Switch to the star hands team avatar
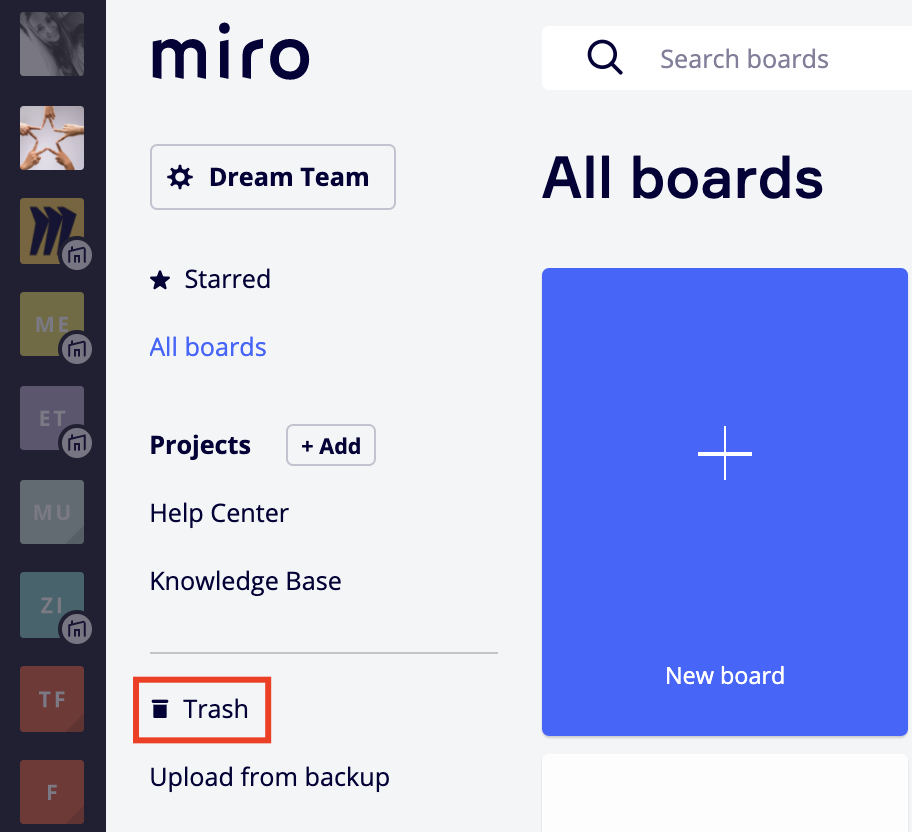912x832 pixels. coord(52,138)
